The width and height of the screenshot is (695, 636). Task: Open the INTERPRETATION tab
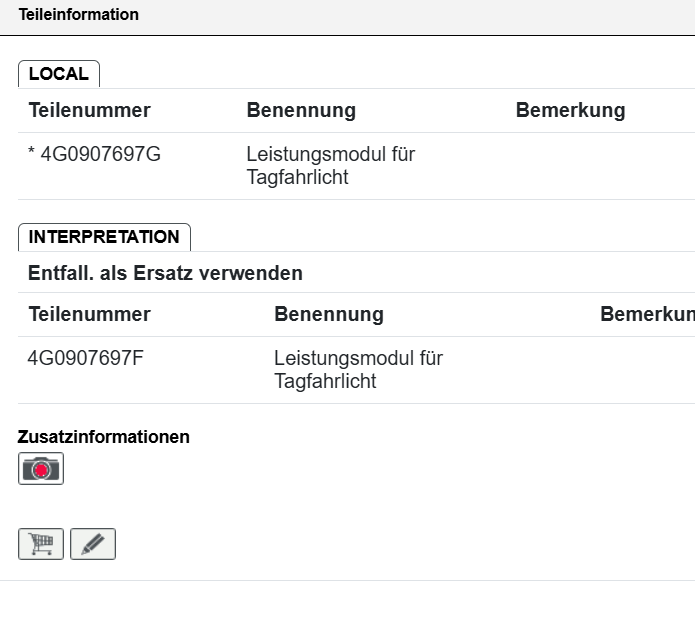click(x=104, y=237)
